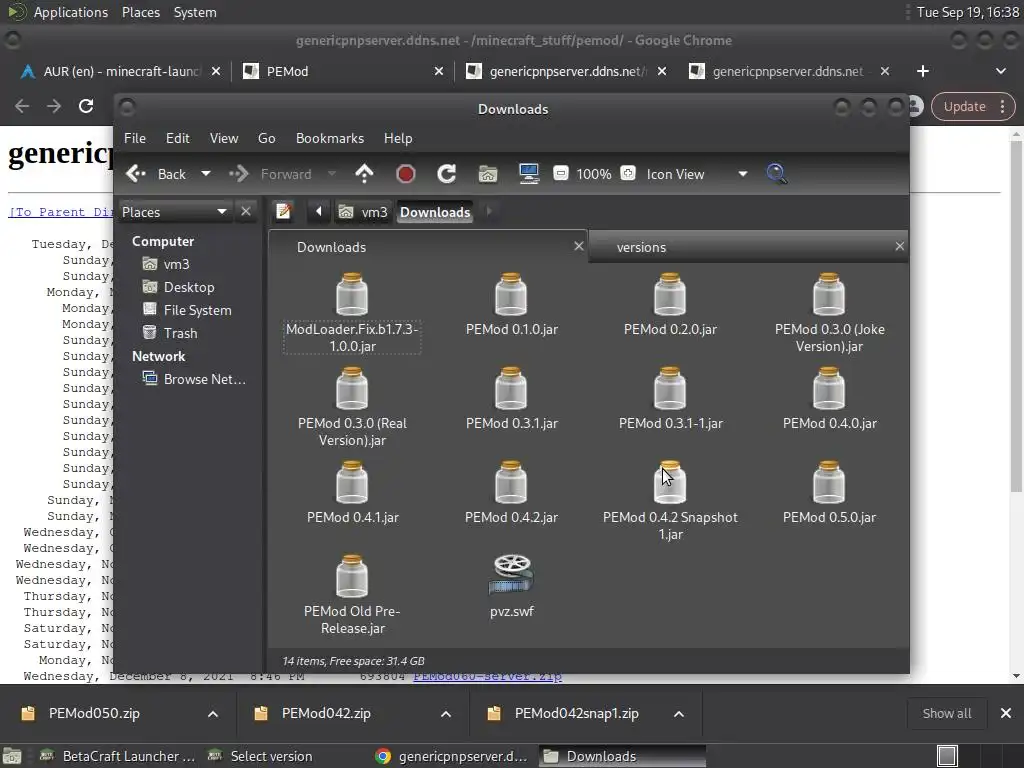
Task: Select PEMod 0.1.0.jar file icon
Action: coord(511,295)
